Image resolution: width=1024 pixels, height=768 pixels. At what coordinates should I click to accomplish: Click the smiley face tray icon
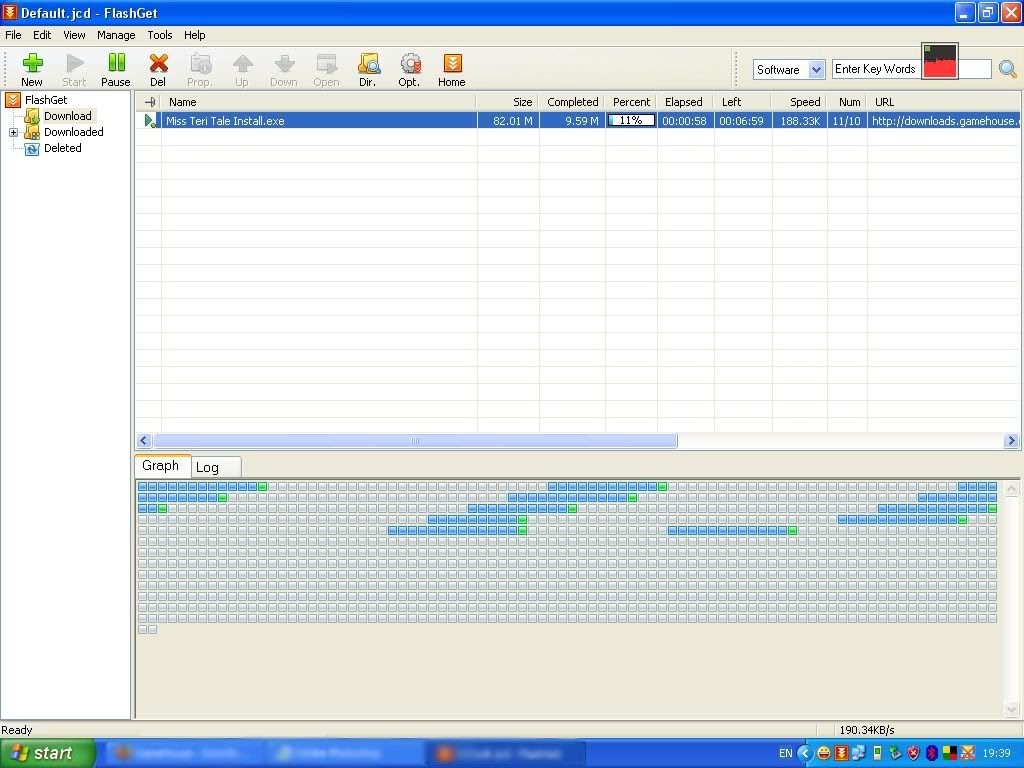(824, 754)
